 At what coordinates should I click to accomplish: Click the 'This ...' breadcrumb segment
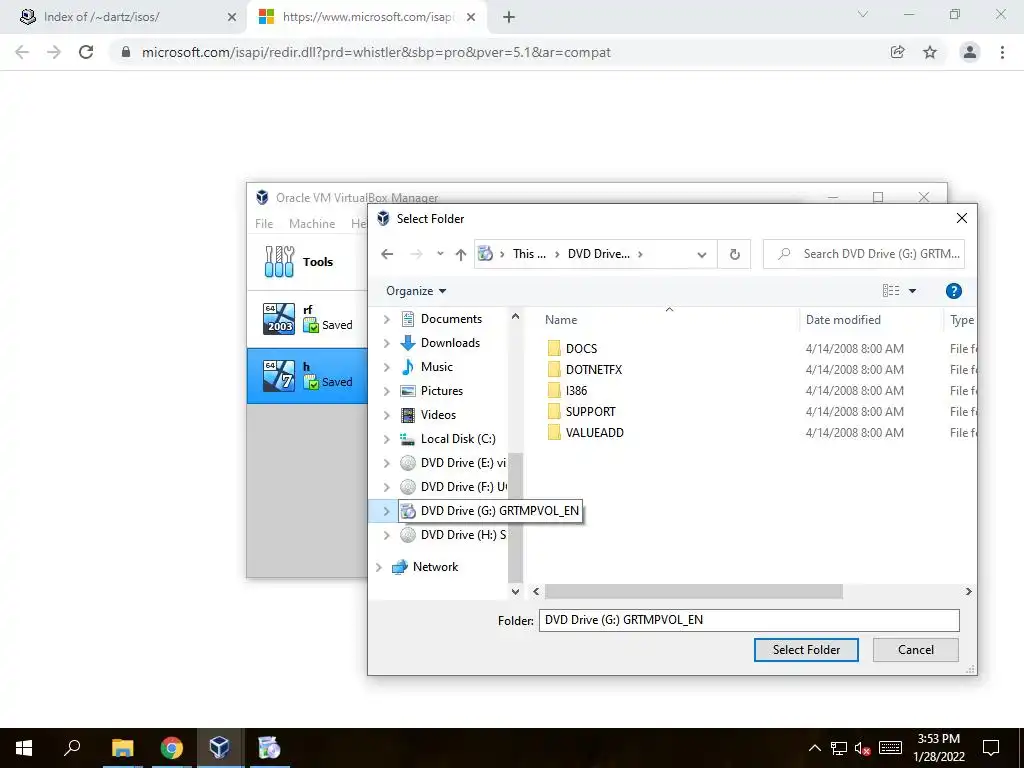tap(529, 254)
